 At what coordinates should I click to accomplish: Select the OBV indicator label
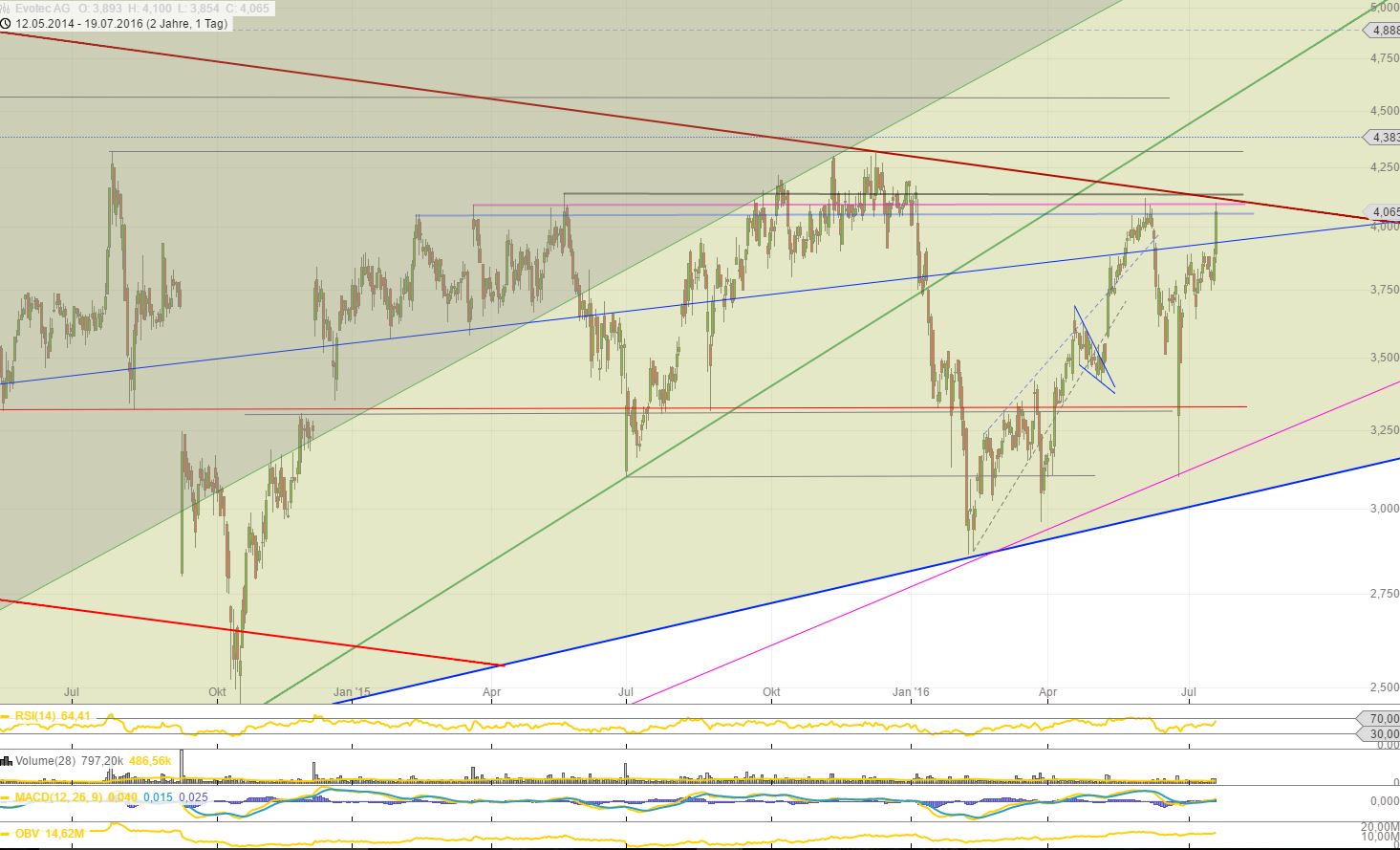click(x=27, y=834)
